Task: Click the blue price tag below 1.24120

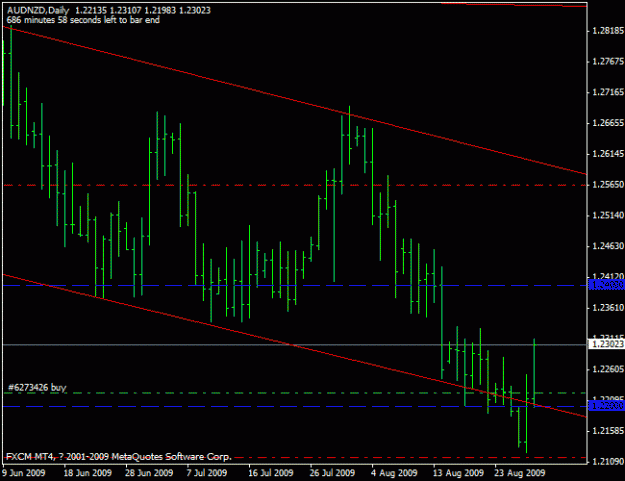Action: 607,285
